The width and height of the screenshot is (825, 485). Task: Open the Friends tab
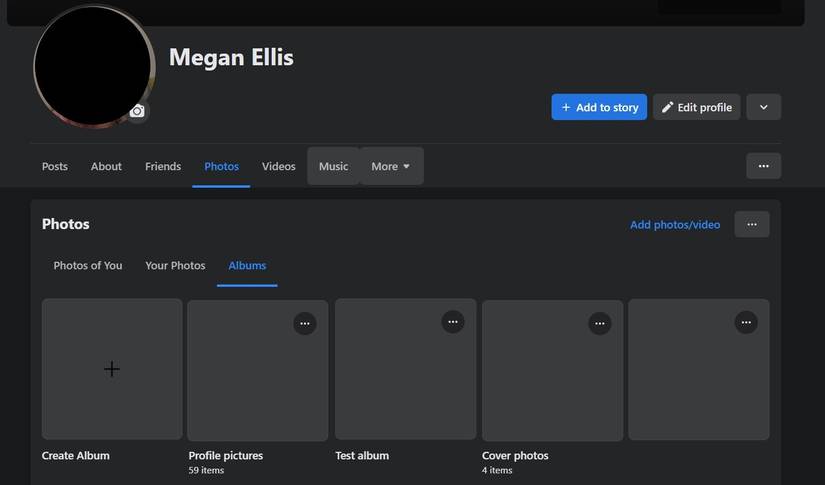coord(163,166)
